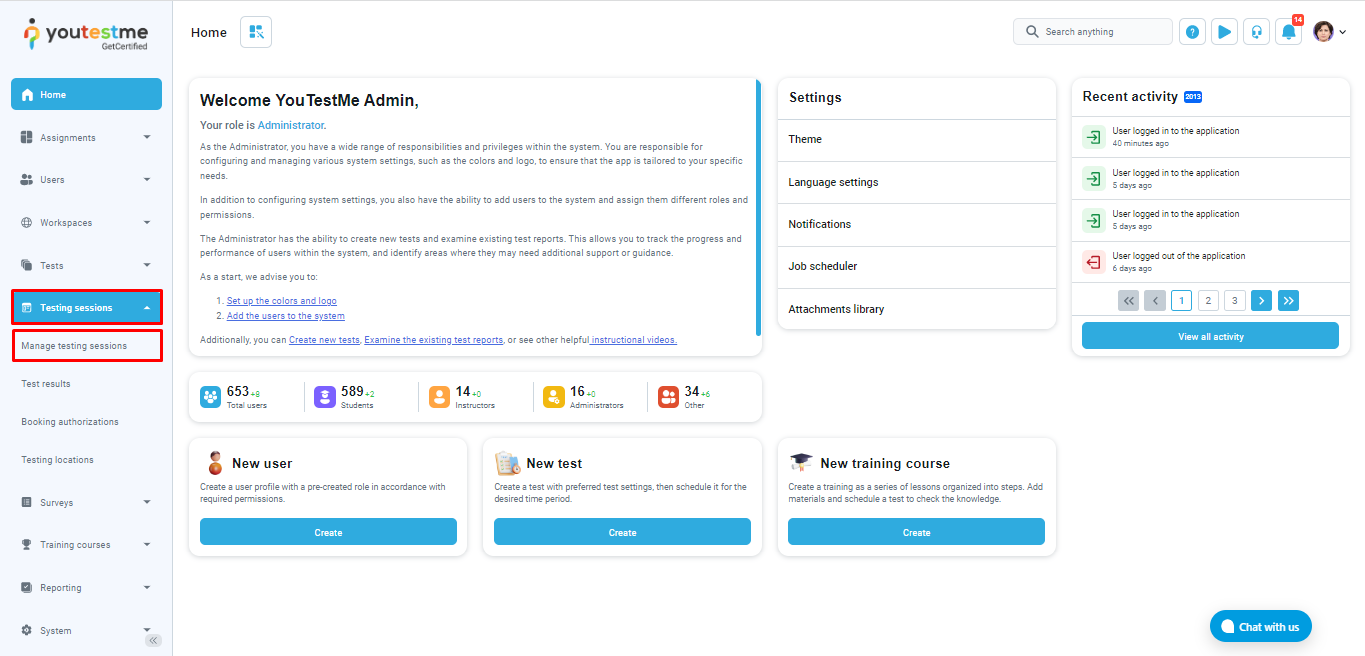Click the YouTestMe GetCertified logo

click(x=85, y=33)
